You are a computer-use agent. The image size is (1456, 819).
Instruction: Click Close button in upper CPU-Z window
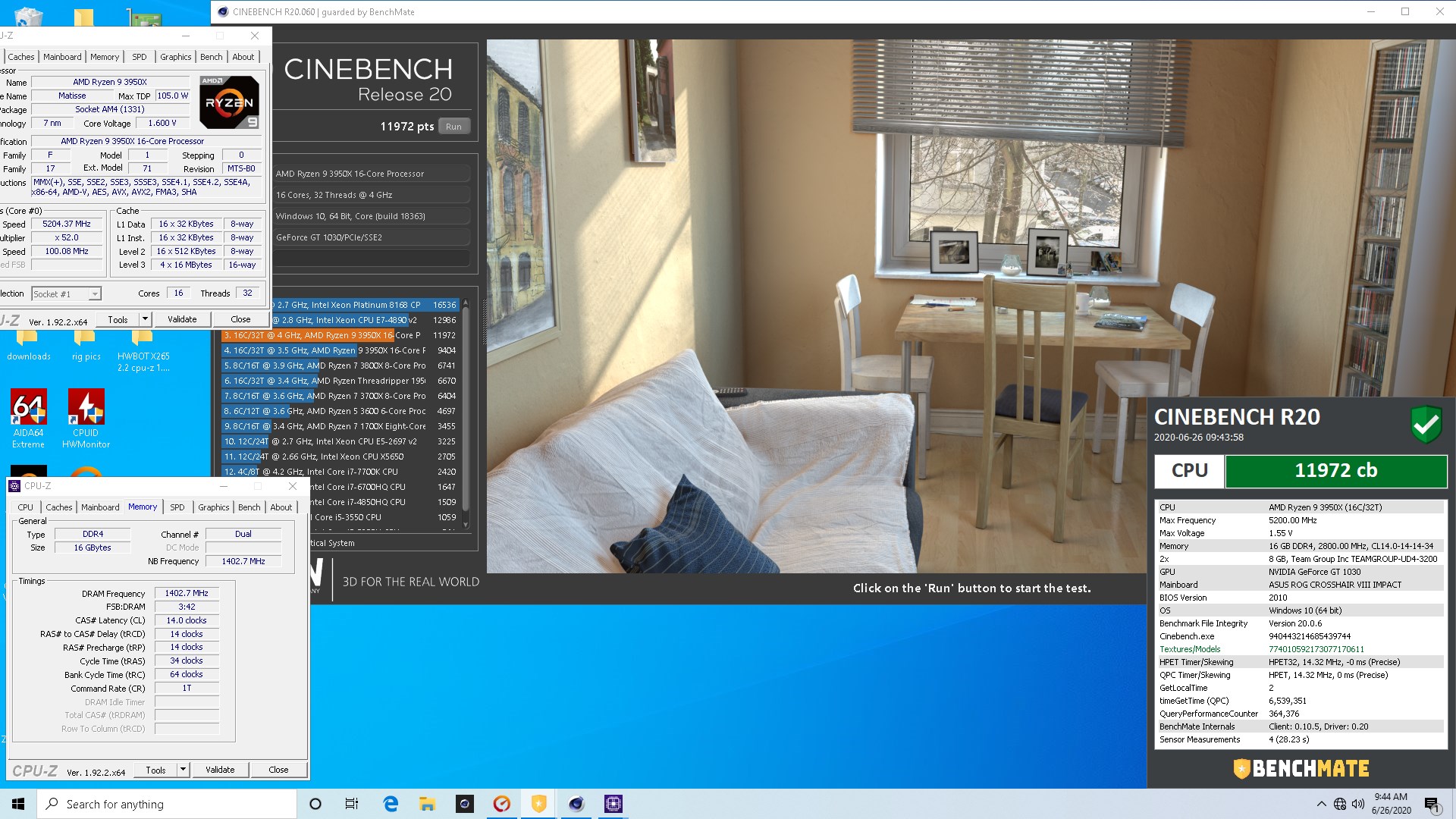tap(240, 319)
